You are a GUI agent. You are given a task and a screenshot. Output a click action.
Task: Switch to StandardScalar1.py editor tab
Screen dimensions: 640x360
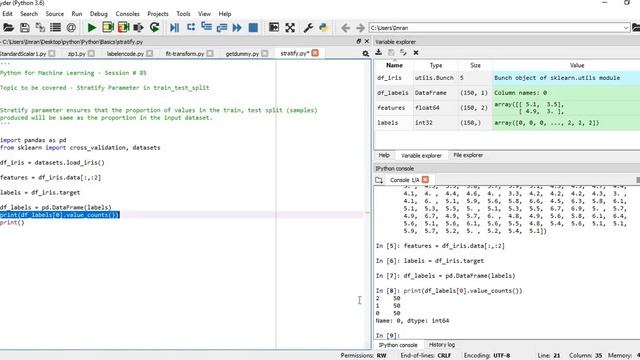(23, 53)
